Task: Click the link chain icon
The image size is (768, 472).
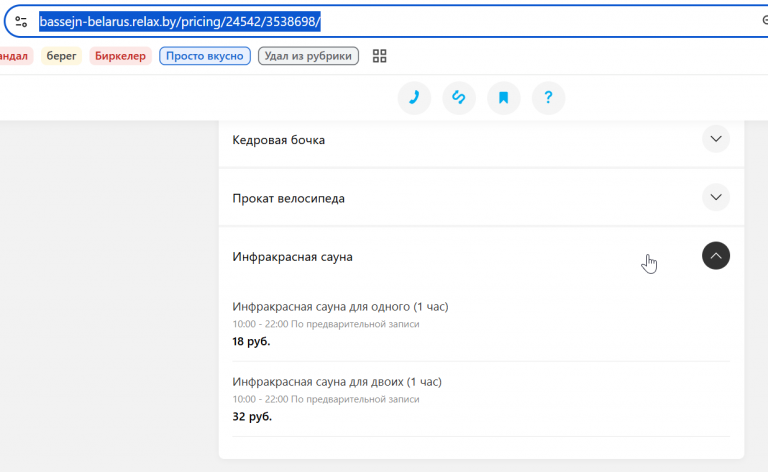Action: click(x=459, y=98)
